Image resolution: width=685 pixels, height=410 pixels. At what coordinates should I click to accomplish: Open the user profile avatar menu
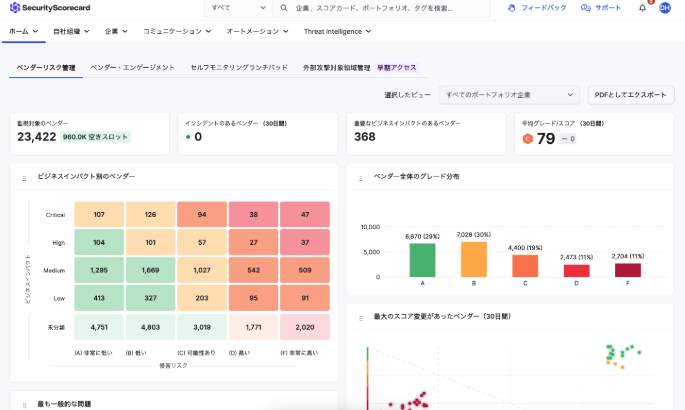[664, 8]
